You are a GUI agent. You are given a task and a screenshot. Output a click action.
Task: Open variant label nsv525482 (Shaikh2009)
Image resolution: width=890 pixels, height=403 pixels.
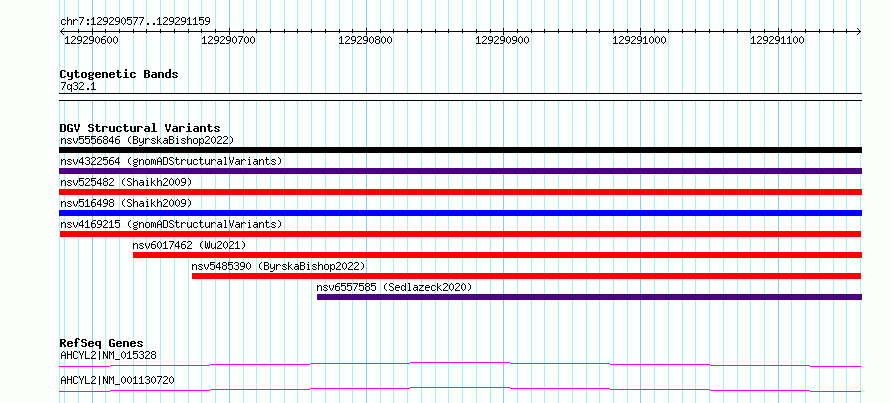126,182
